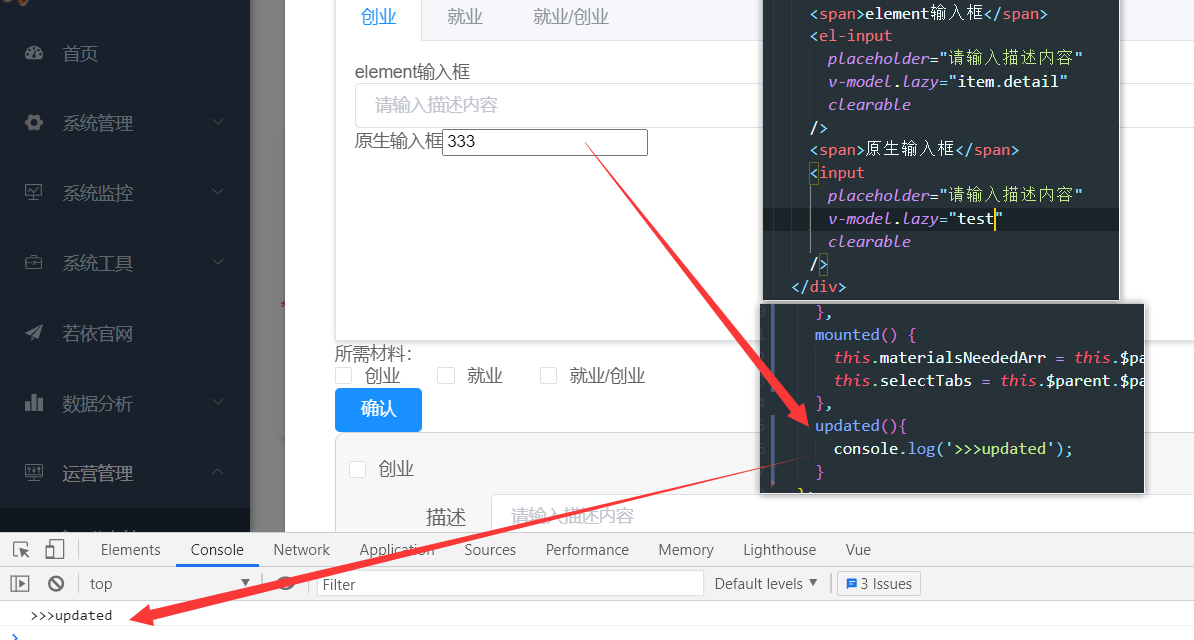This screenshot has width=1194, height=640.
Task: Check the 就业/创业 material checkbox
Action: (548, 375)
